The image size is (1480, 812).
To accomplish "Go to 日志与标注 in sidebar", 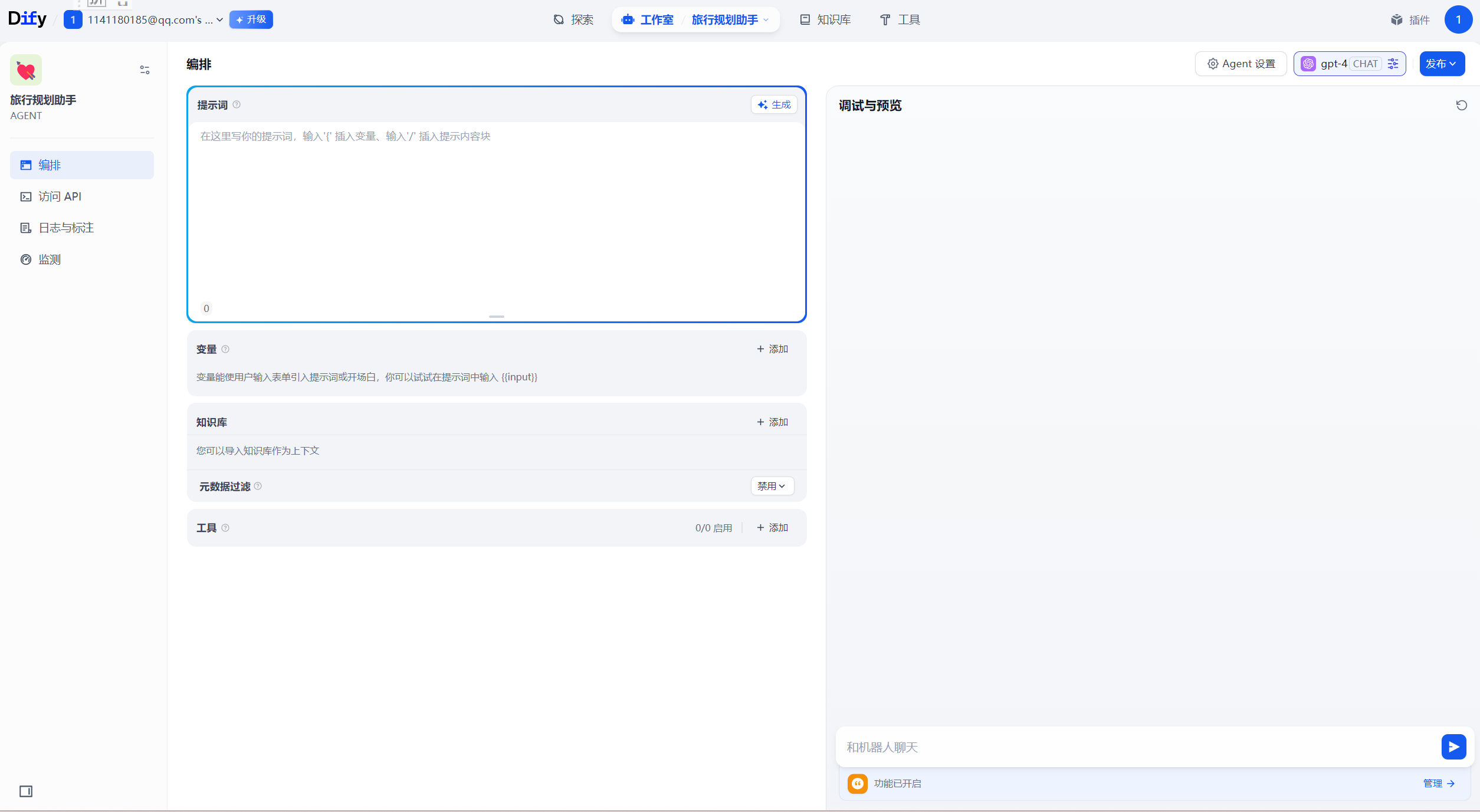I will 65,228.
